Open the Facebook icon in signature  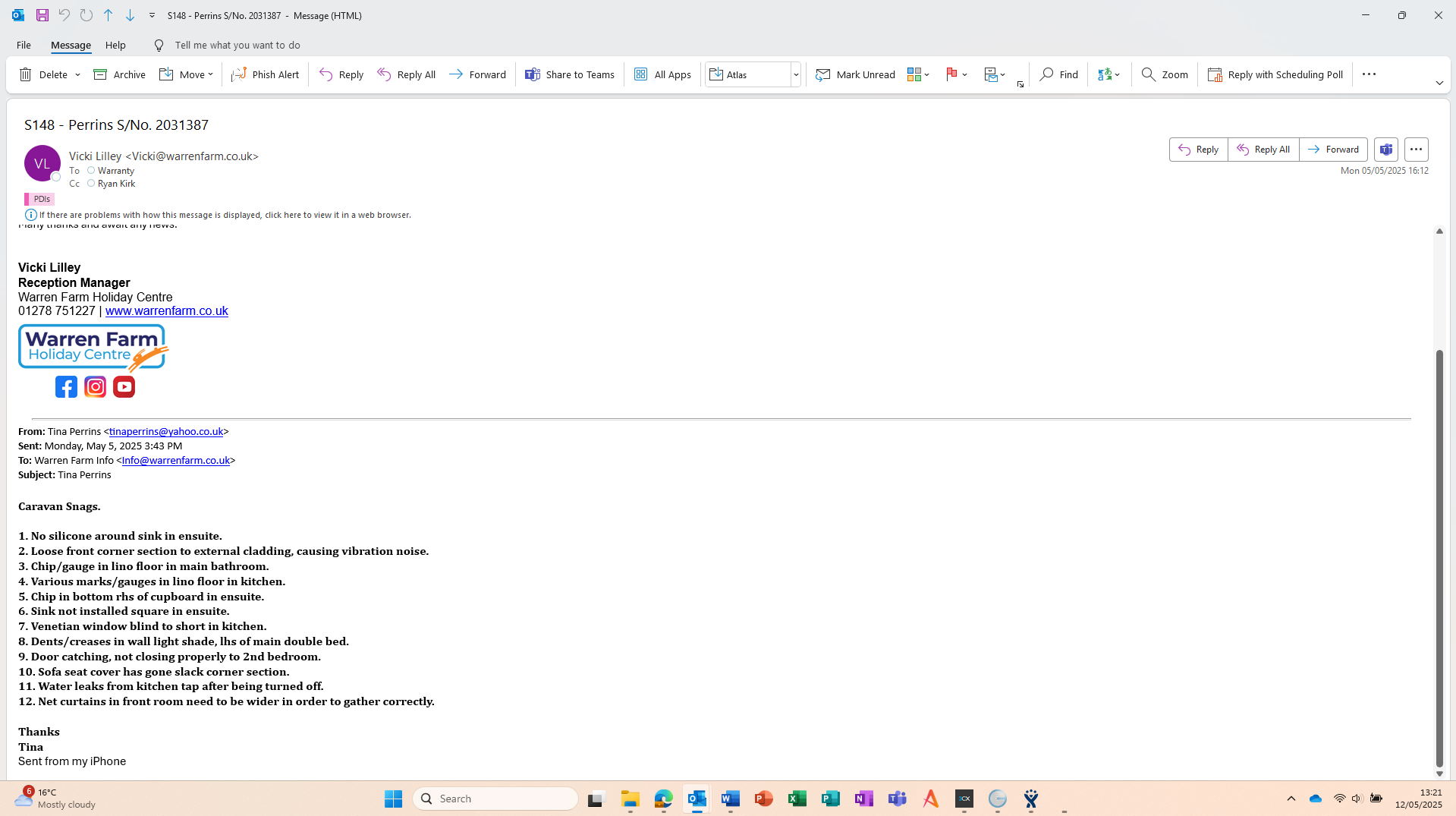click(66, 387)
